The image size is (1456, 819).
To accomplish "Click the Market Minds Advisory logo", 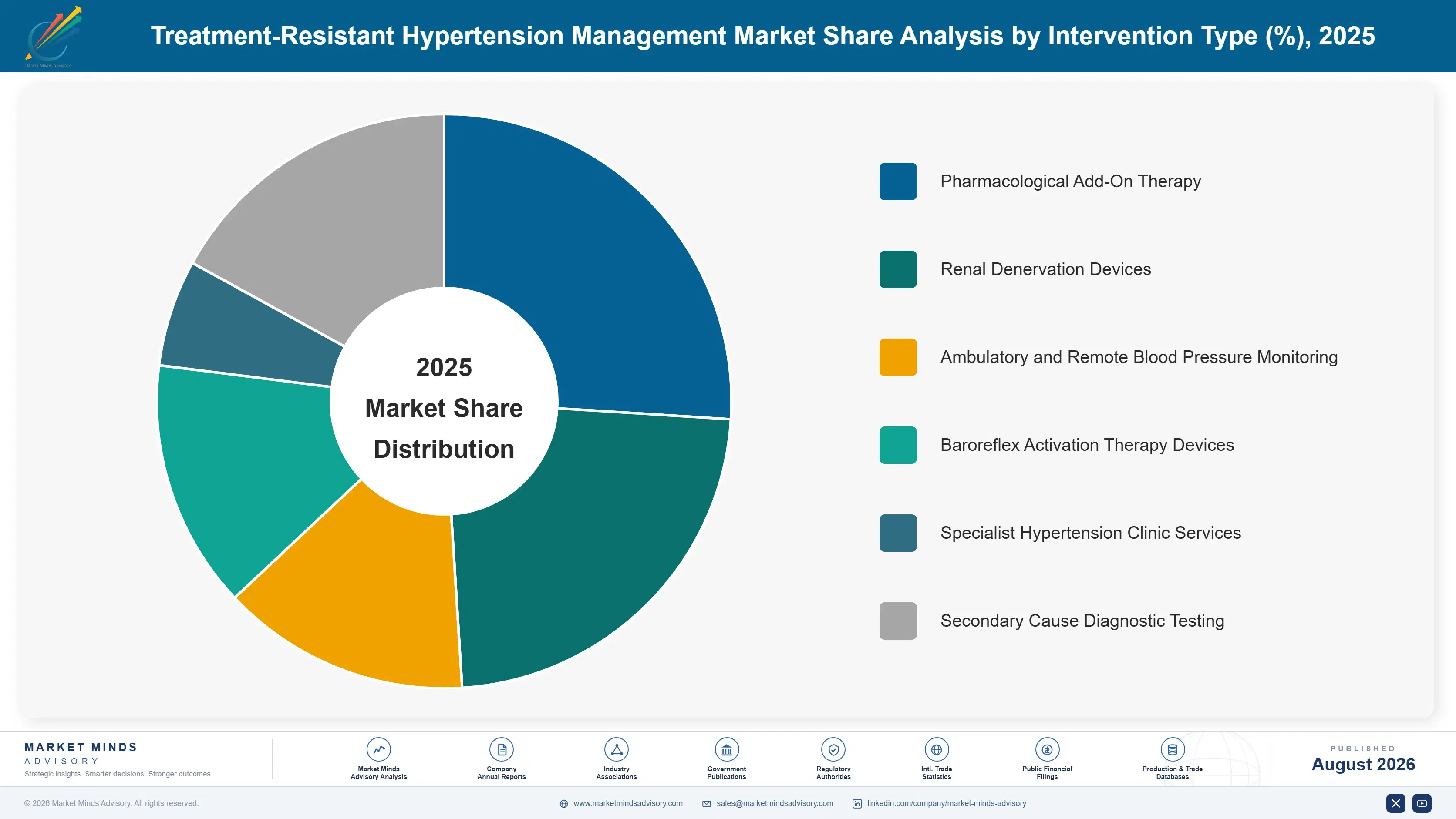I will (53, 37).
